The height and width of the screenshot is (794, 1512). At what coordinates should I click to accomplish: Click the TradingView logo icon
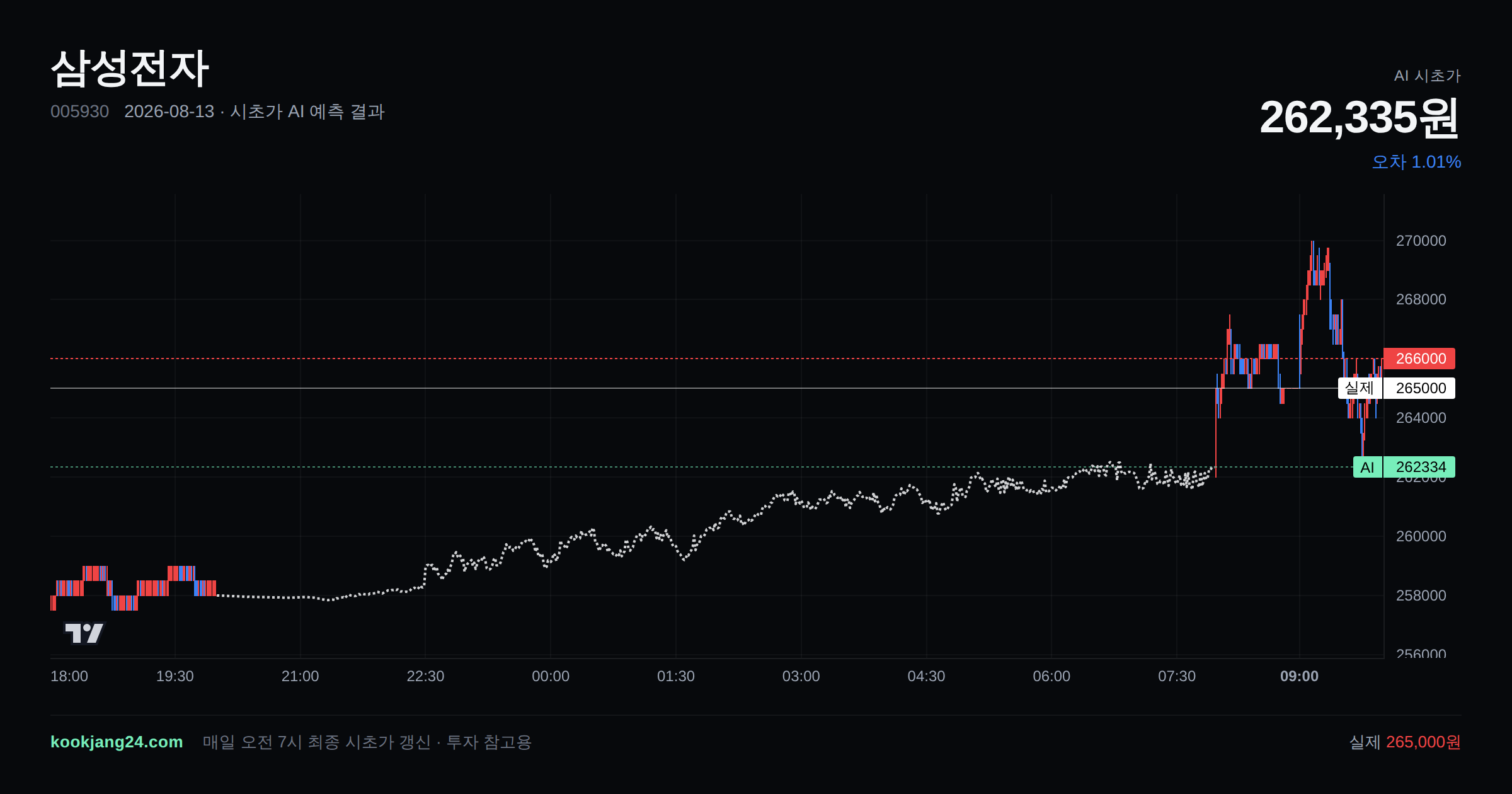pyautogui.click(x=84, y=633)
